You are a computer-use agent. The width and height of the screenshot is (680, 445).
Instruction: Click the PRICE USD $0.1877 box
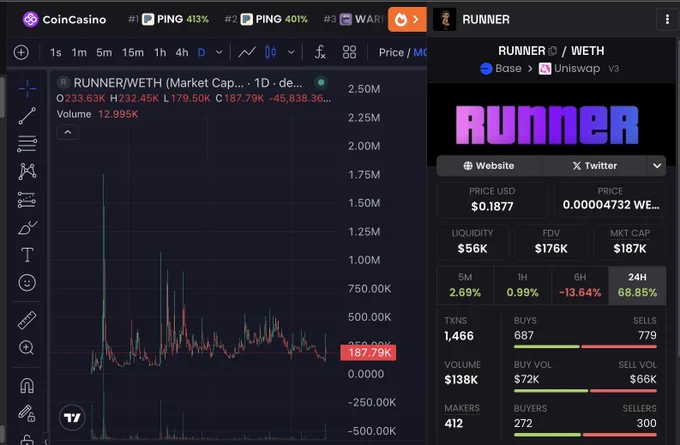click(492, 200)
